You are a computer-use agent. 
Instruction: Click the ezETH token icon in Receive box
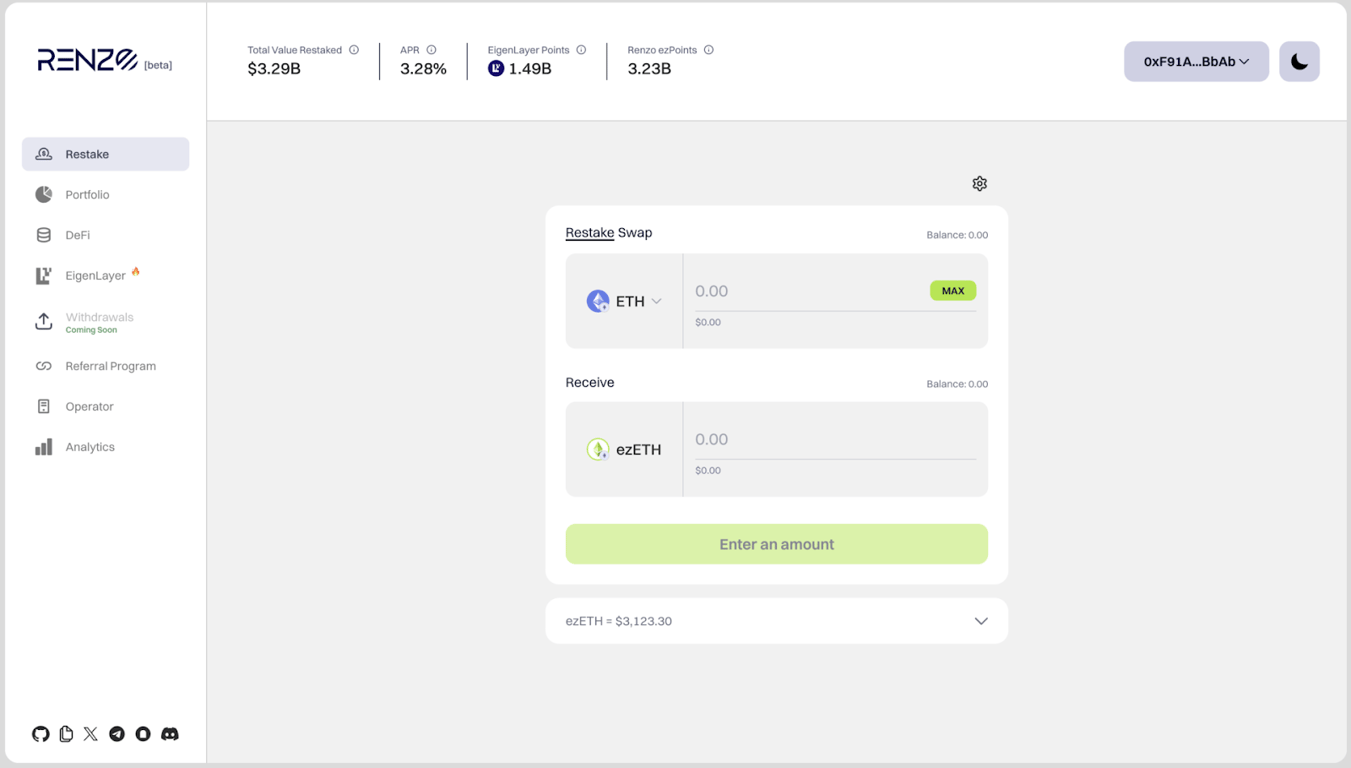click(598, 449)
